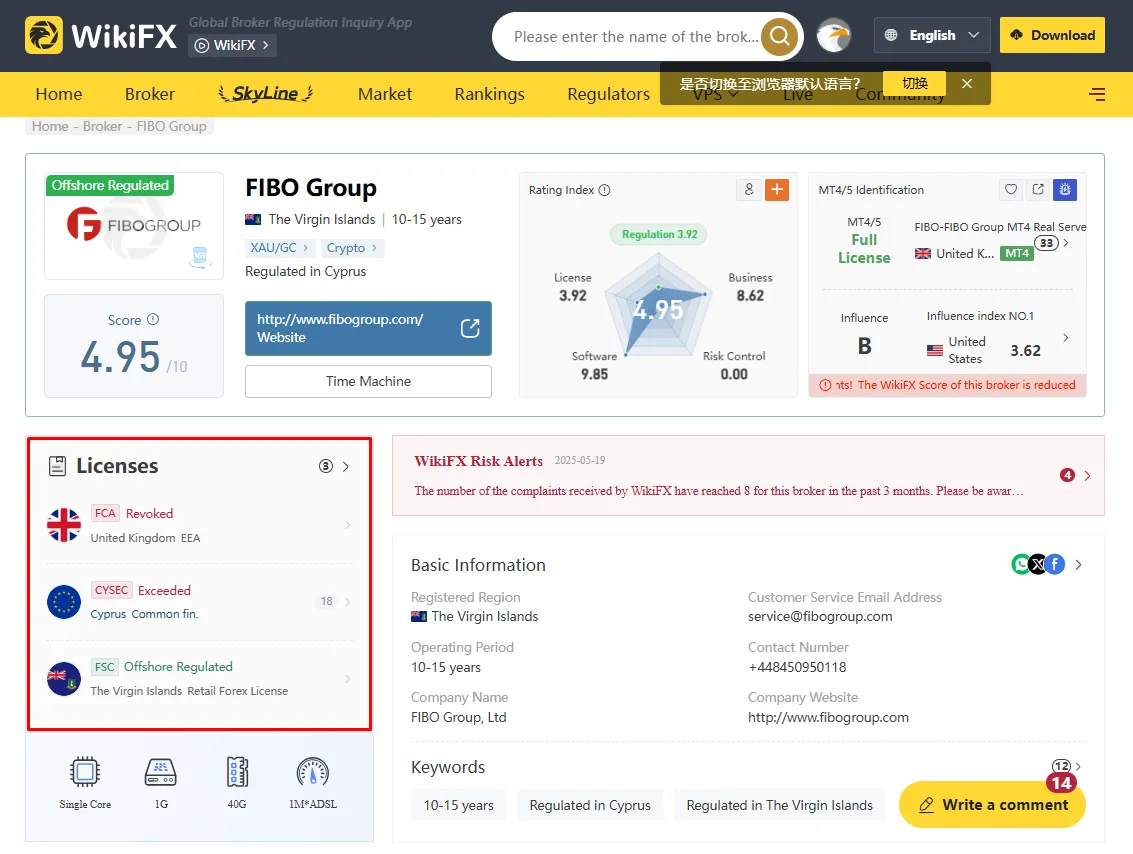Click the WikiFX app link chip

233,45
